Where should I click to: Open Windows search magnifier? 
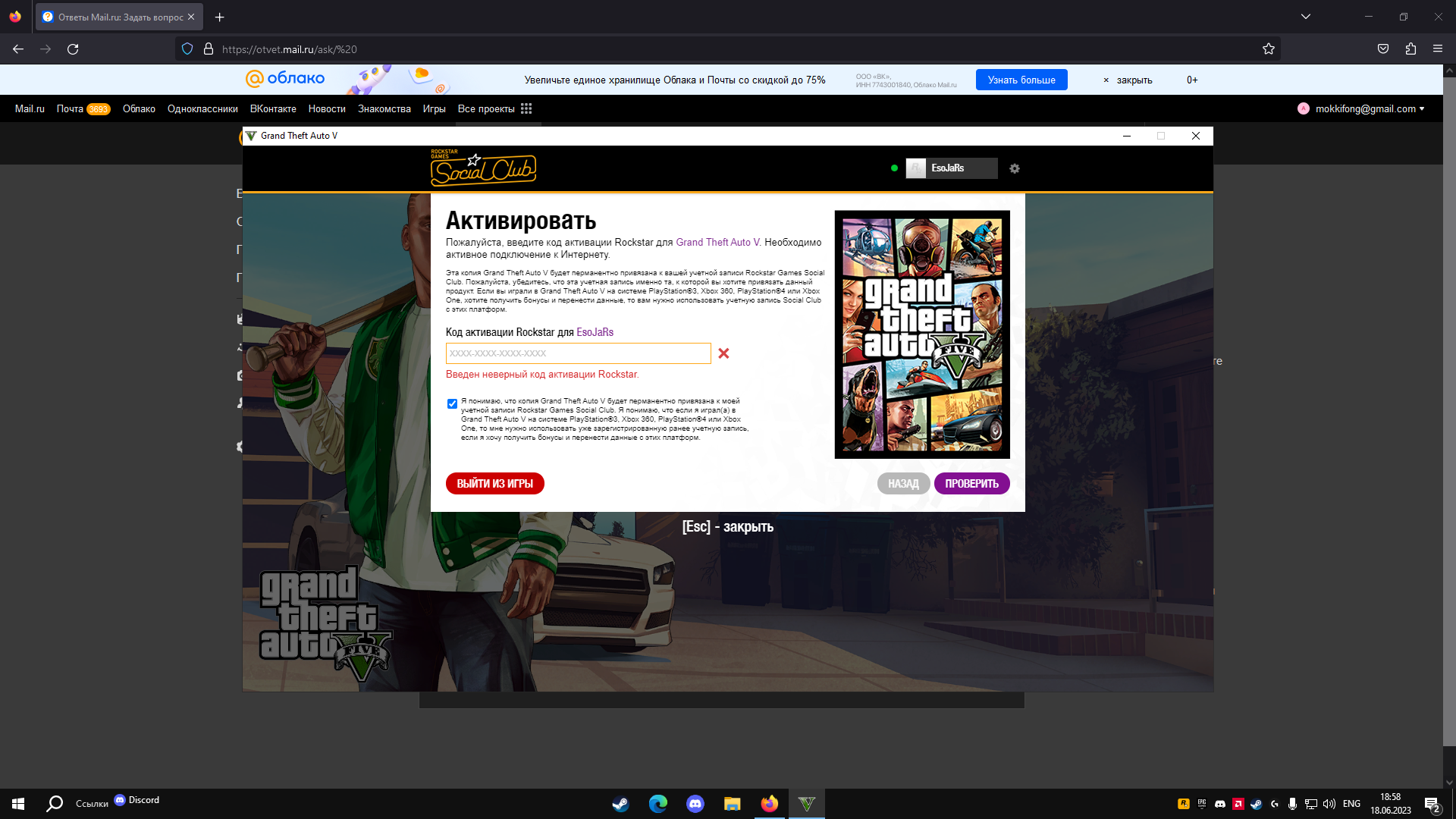pyautogui.click(x=55, y=804)
